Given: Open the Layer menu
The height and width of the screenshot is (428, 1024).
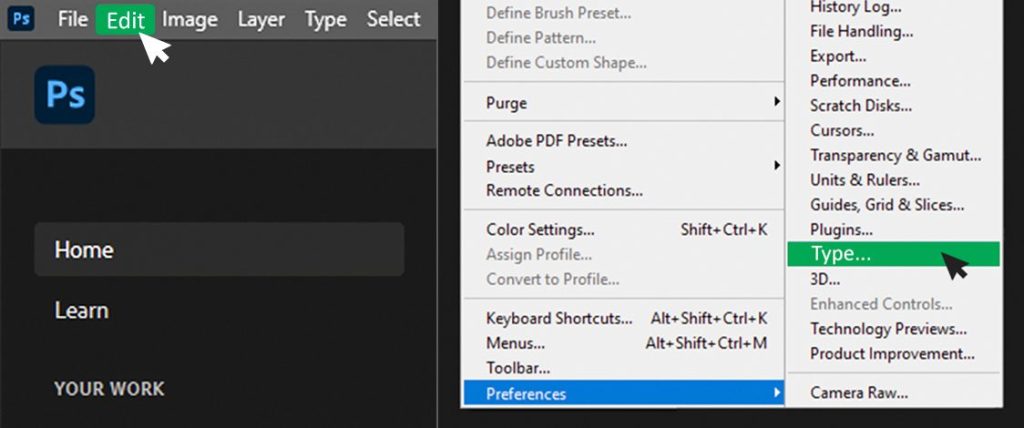Looking at the screenshot, I should pyautogui.click(x=261, y=19).
